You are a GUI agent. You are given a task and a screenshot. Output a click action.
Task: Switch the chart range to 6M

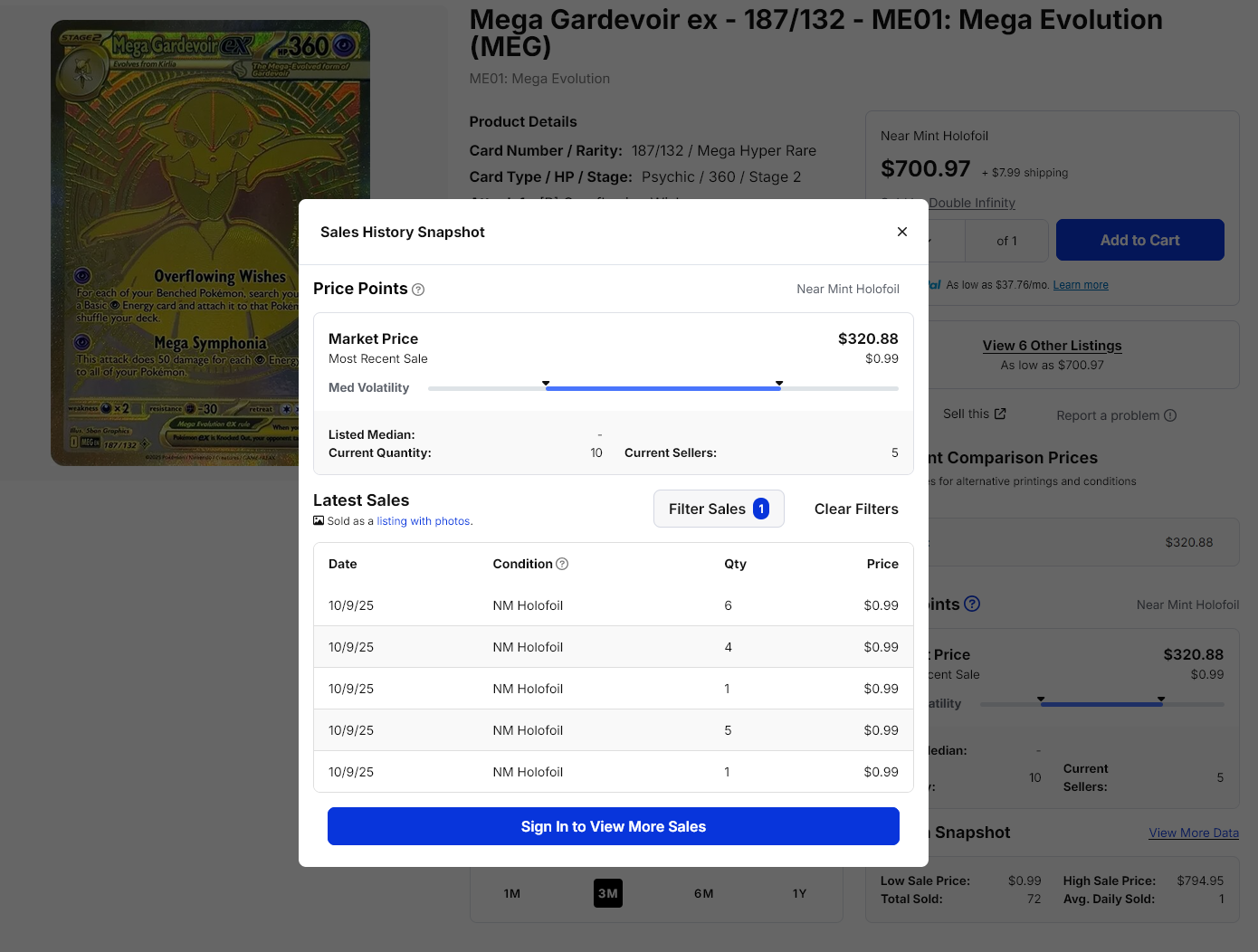(704, 893)
